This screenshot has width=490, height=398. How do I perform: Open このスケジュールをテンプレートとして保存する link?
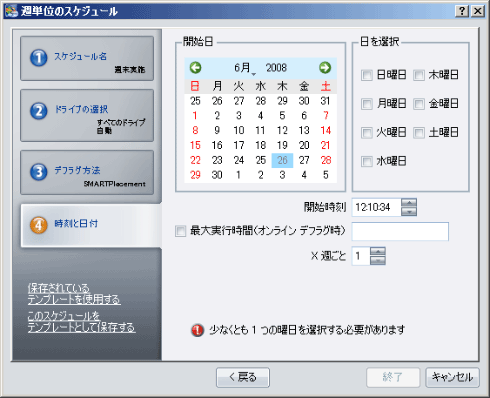pyautogui.click(x=81, y=322)
